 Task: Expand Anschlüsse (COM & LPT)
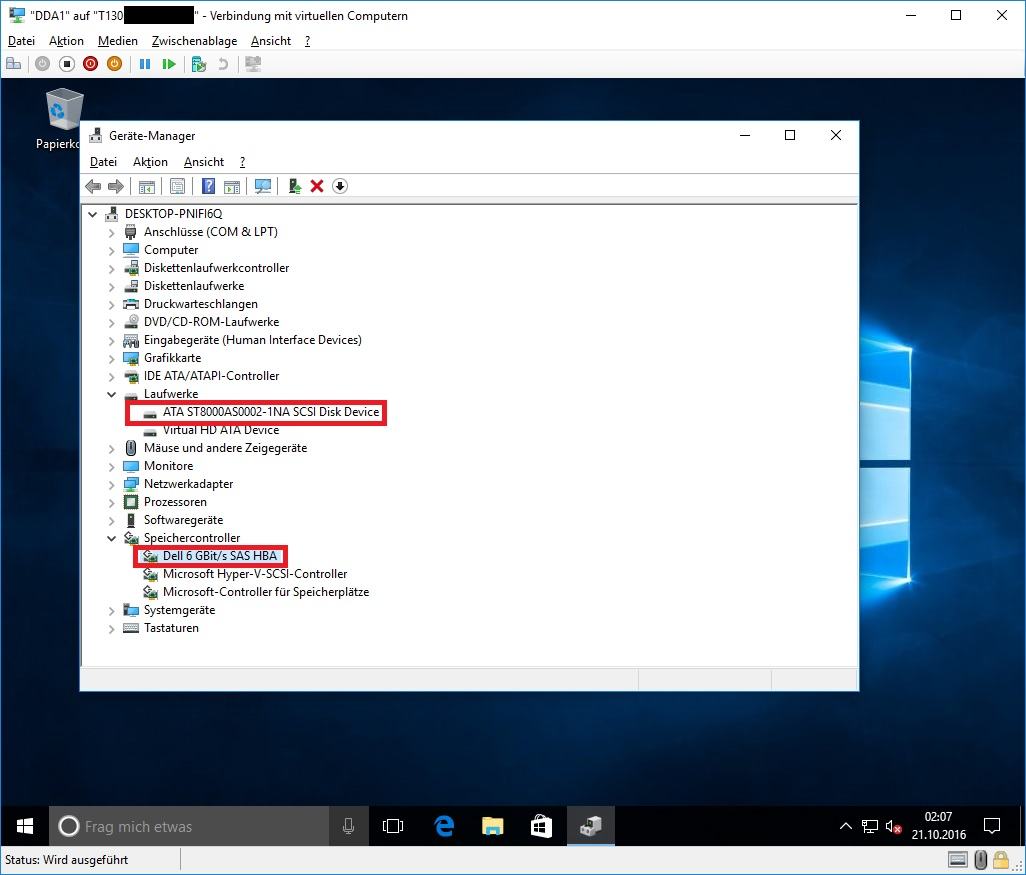[111, 232]
